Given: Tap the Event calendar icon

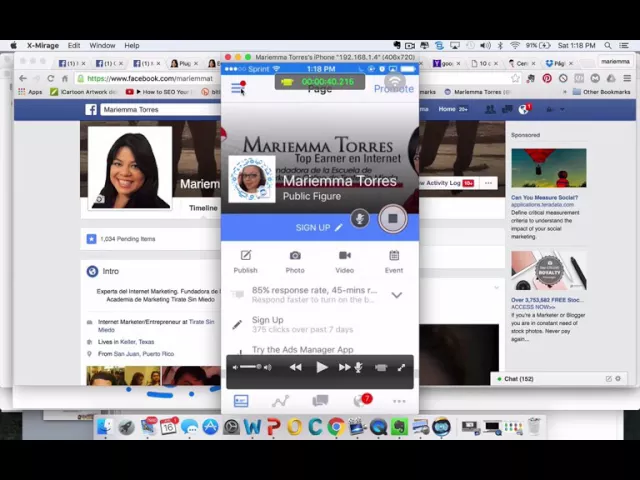Looking at the screenshot, I should (394, 262).
